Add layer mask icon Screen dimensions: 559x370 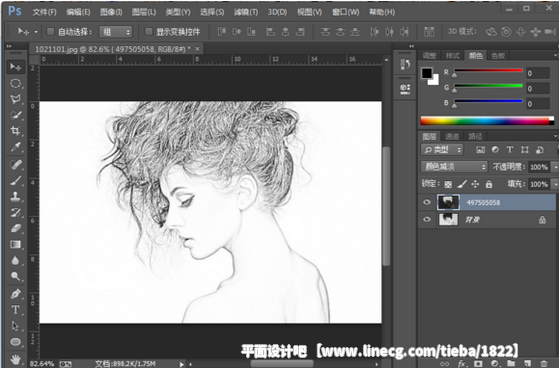(x=478, y=364)
